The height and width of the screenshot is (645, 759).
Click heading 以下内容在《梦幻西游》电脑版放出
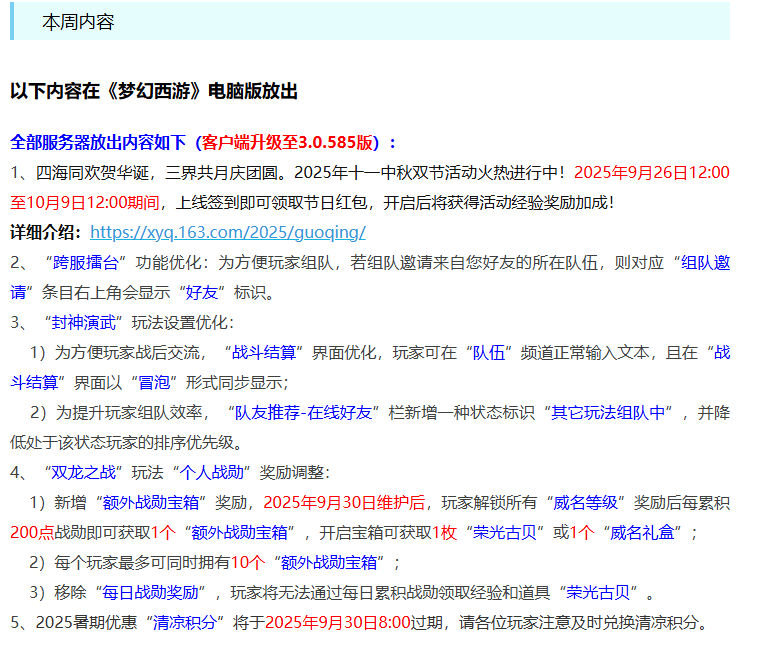coord(154,91)
